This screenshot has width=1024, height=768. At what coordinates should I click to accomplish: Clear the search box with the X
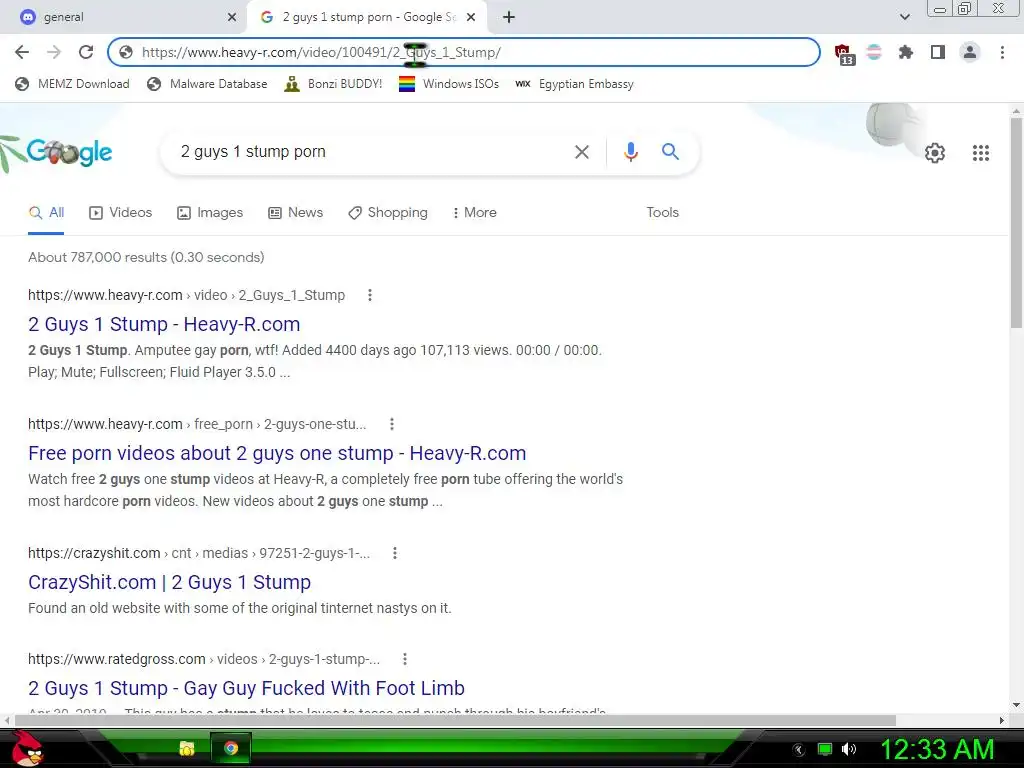click(x=581, y=152)
